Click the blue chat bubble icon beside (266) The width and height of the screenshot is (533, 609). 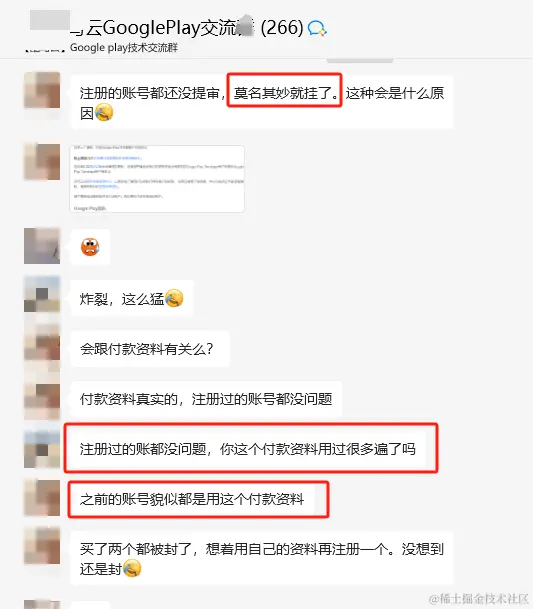317,28
